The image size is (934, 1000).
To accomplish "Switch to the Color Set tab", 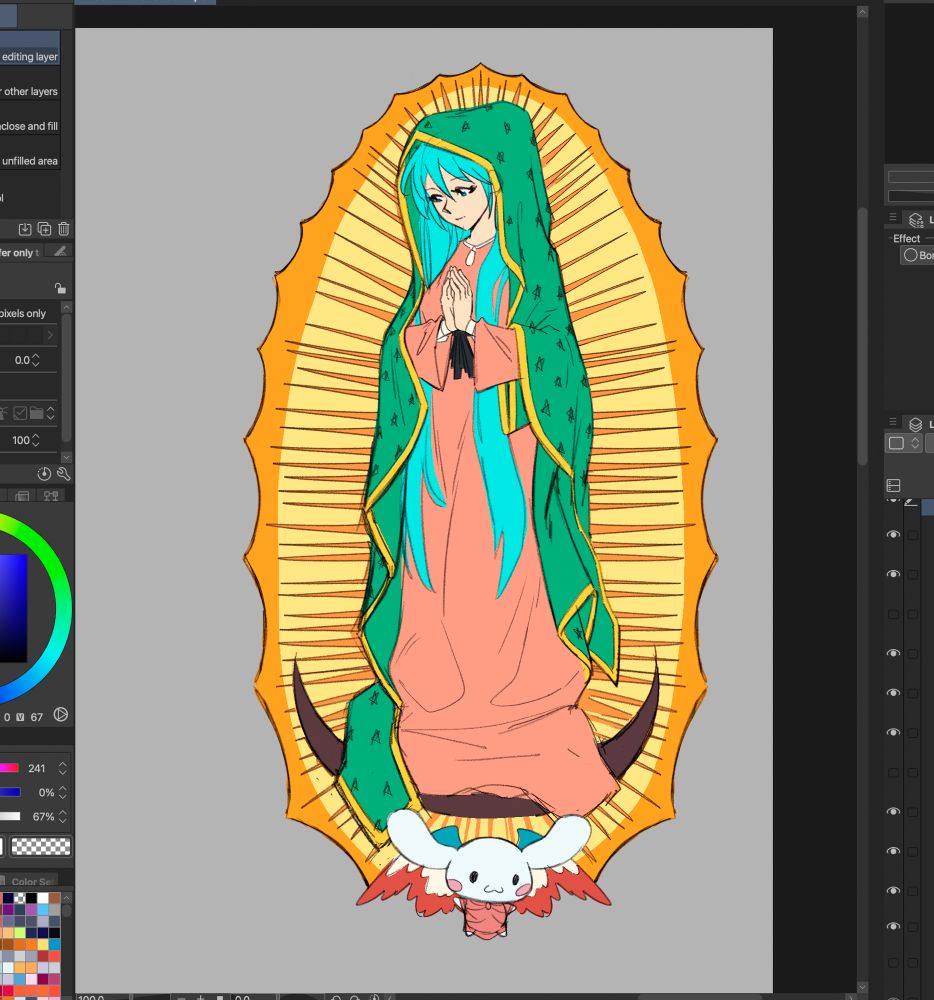I will (x=30, y=881).
